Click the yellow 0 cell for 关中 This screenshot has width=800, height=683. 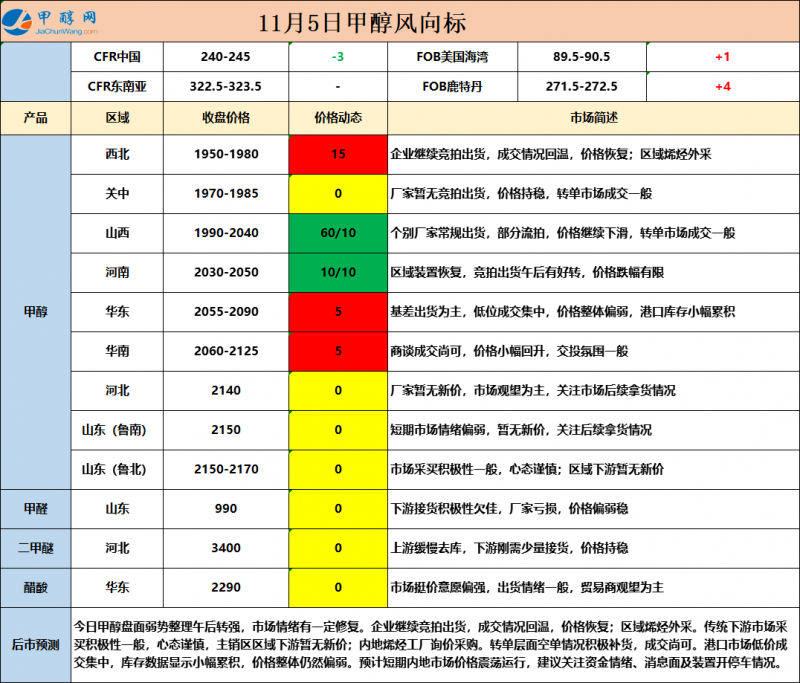pyautogui.click(x=338, y=193)
